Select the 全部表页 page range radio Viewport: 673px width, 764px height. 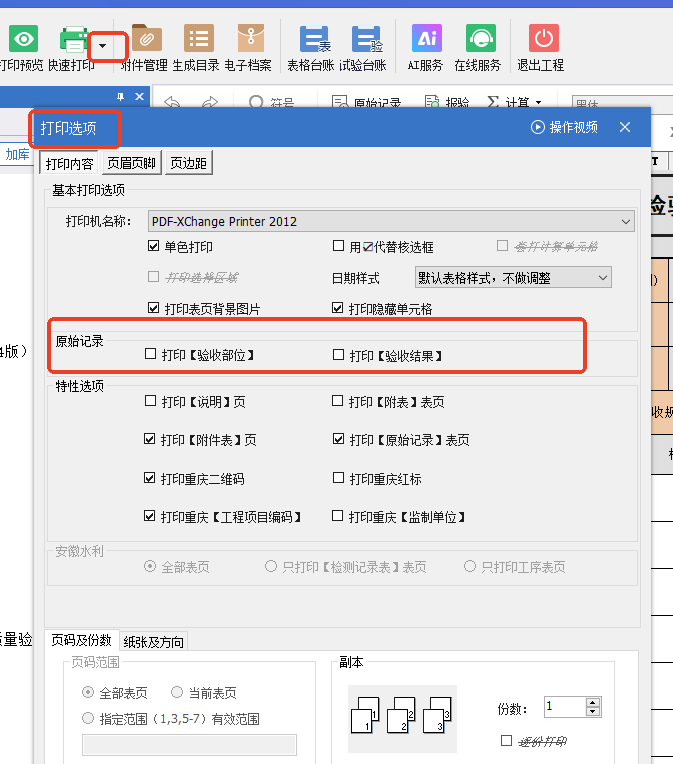(x=88, y=692)
